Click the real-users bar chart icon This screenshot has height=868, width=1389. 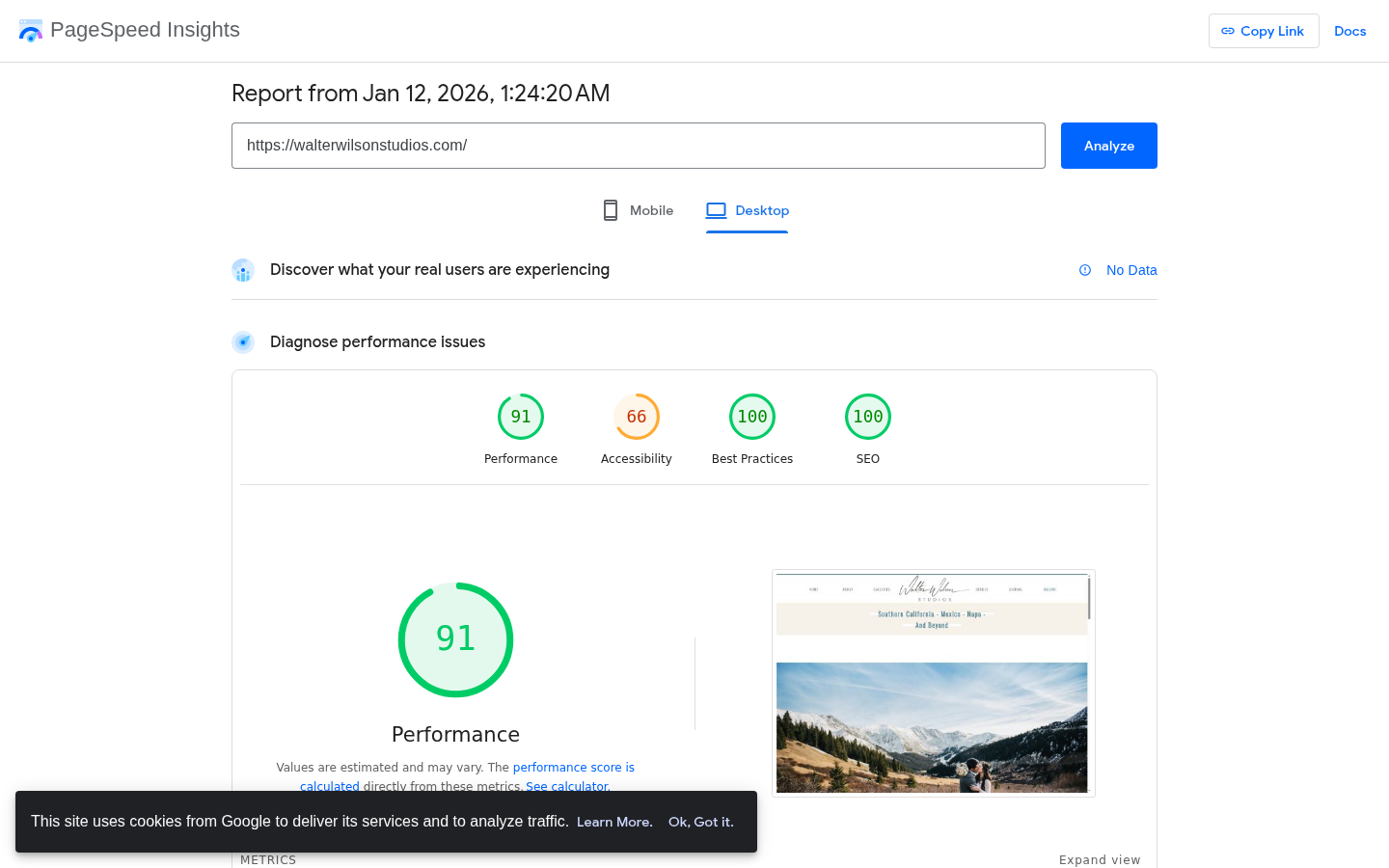click(x=242, y=270)
